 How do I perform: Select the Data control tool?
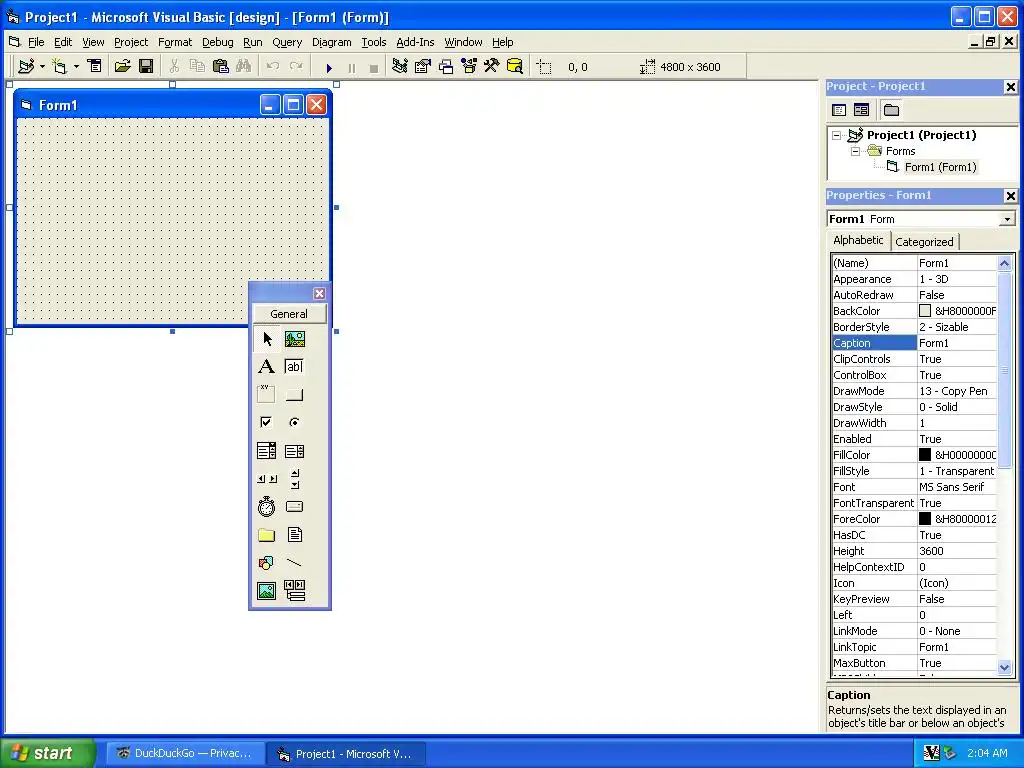coord(295,591)
